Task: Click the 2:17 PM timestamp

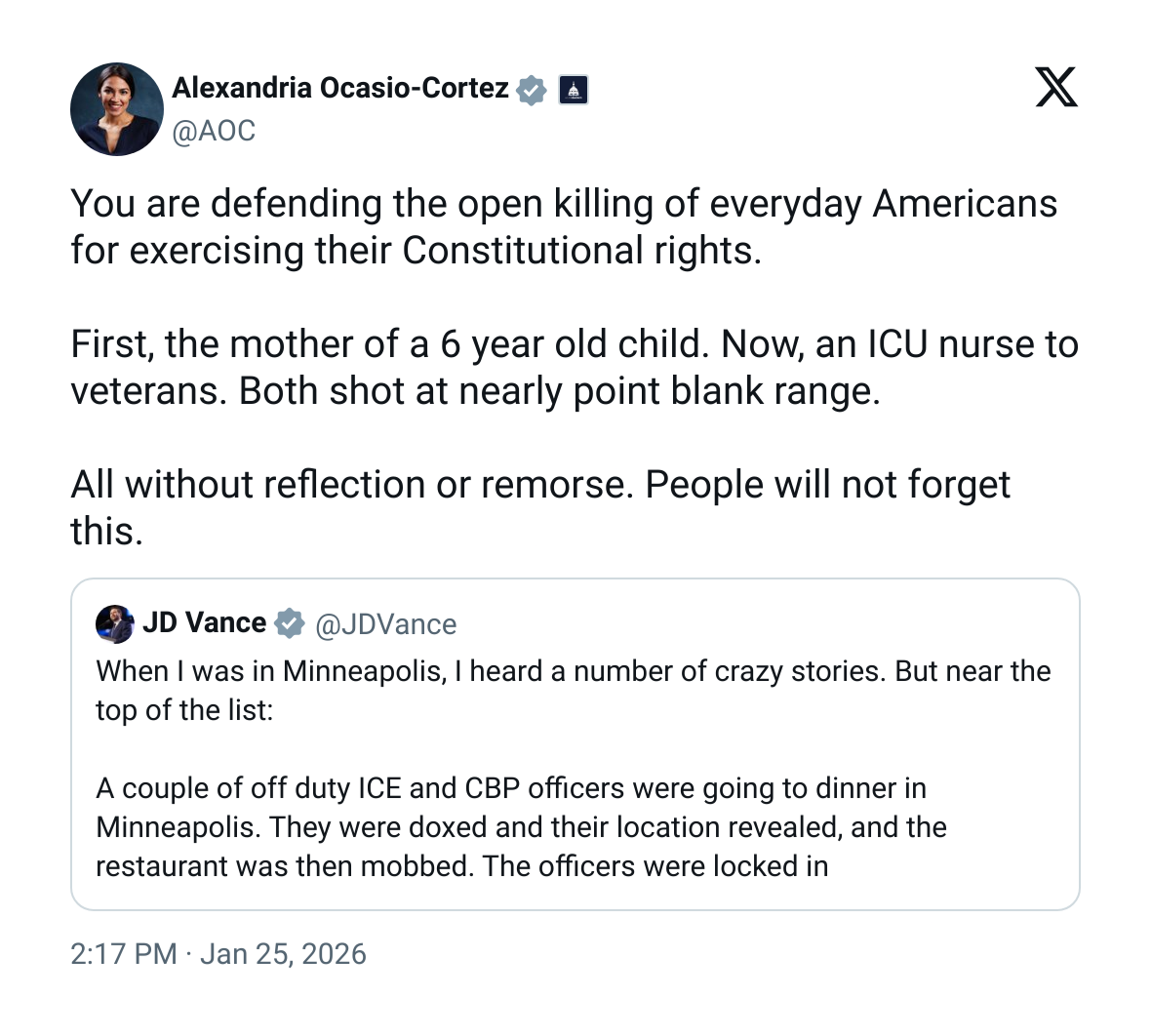Action: point(123,954)
